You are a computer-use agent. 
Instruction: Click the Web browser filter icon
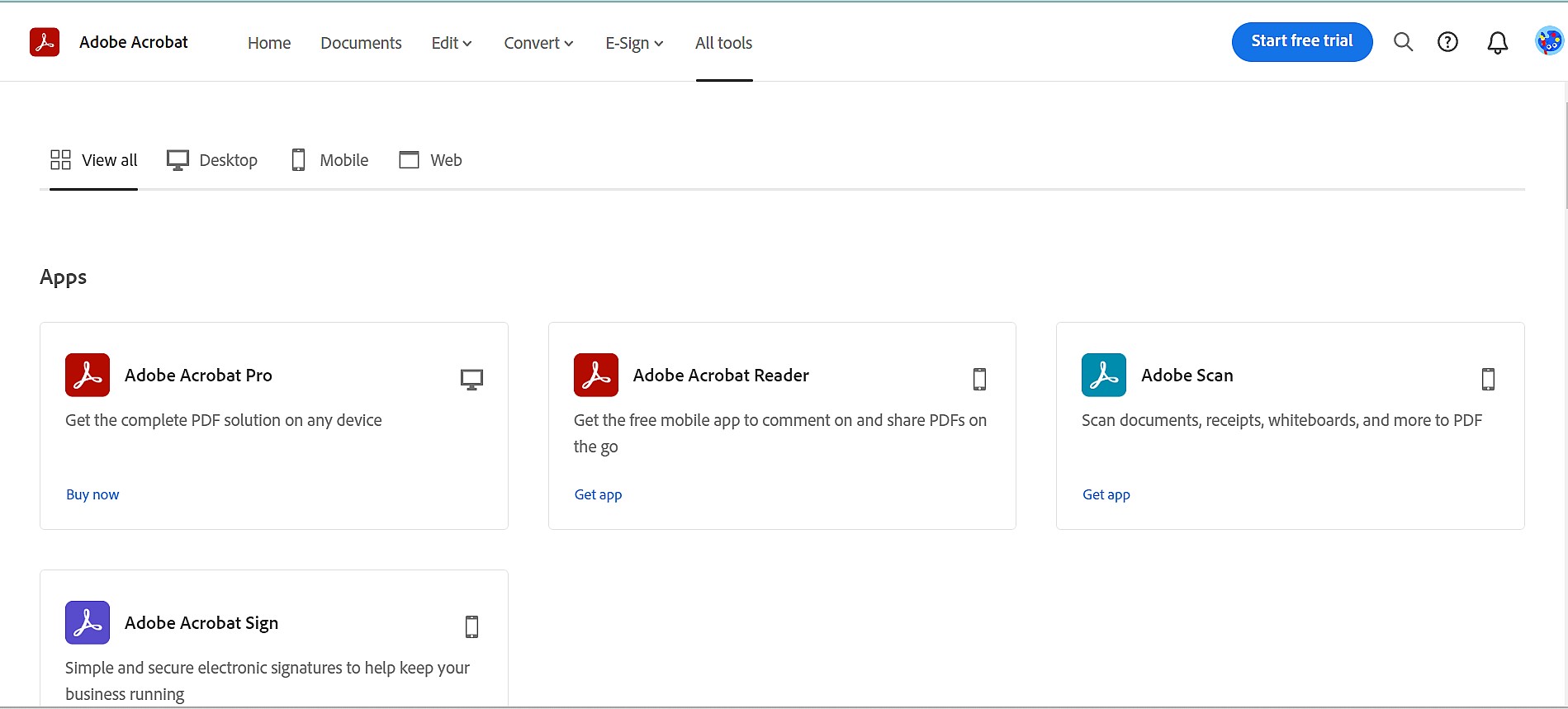point(410,160)
